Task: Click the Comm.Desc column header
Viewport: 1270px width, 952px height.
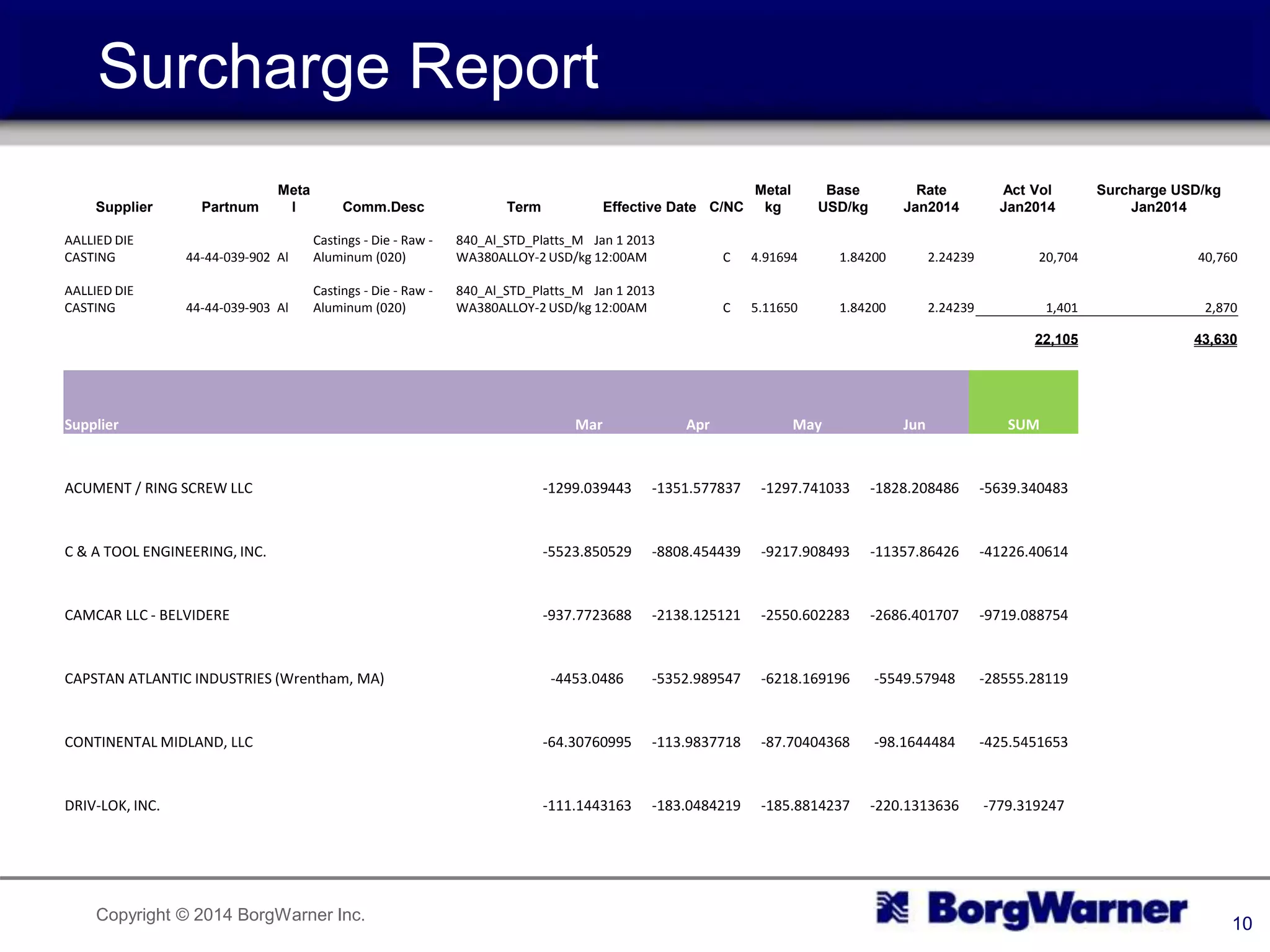Action: (383, 207)
